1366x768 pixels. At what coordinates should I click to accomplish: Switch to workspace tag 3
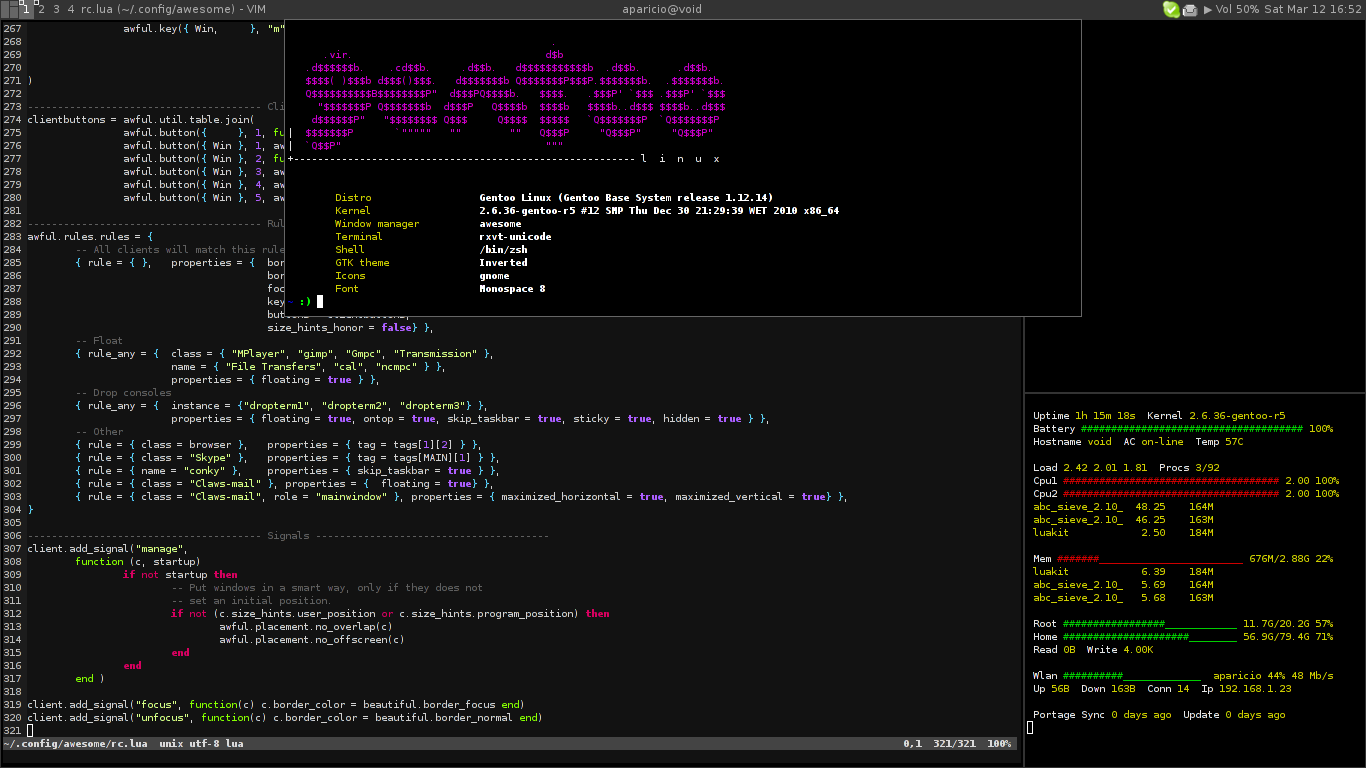click(56, 9)
